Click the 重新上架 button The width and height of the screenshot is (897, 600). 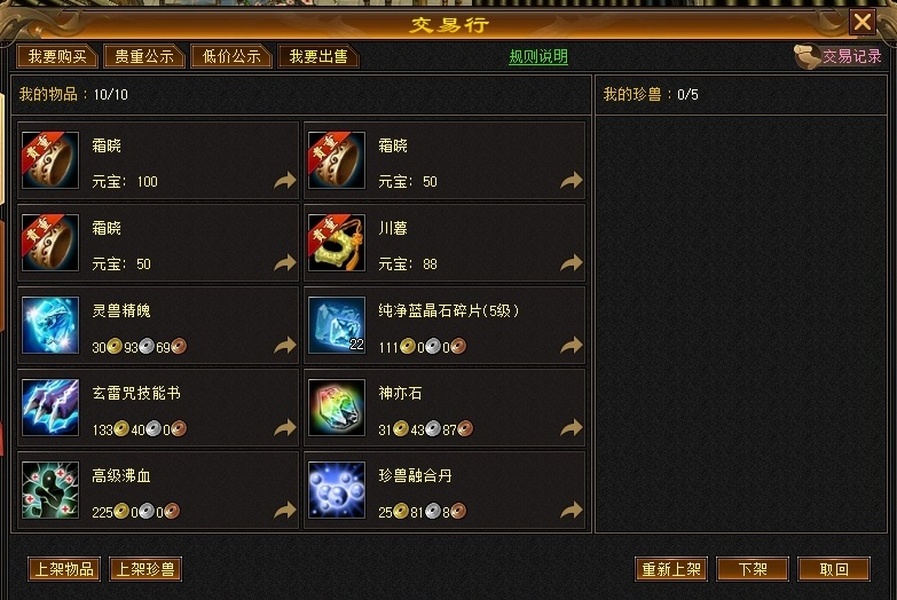coord(671,569)
